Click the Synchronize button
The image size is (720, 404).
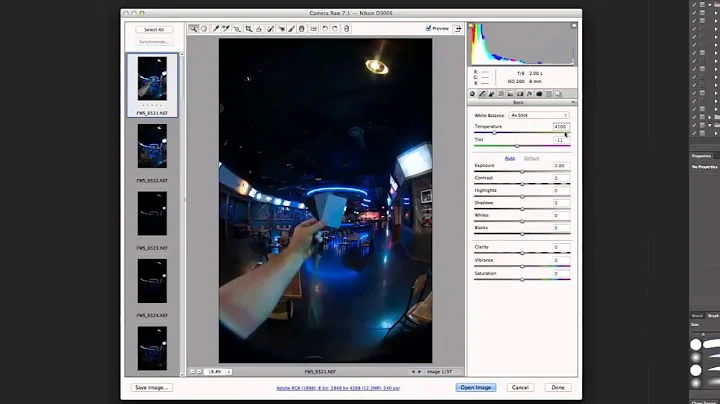click(154, 42)
